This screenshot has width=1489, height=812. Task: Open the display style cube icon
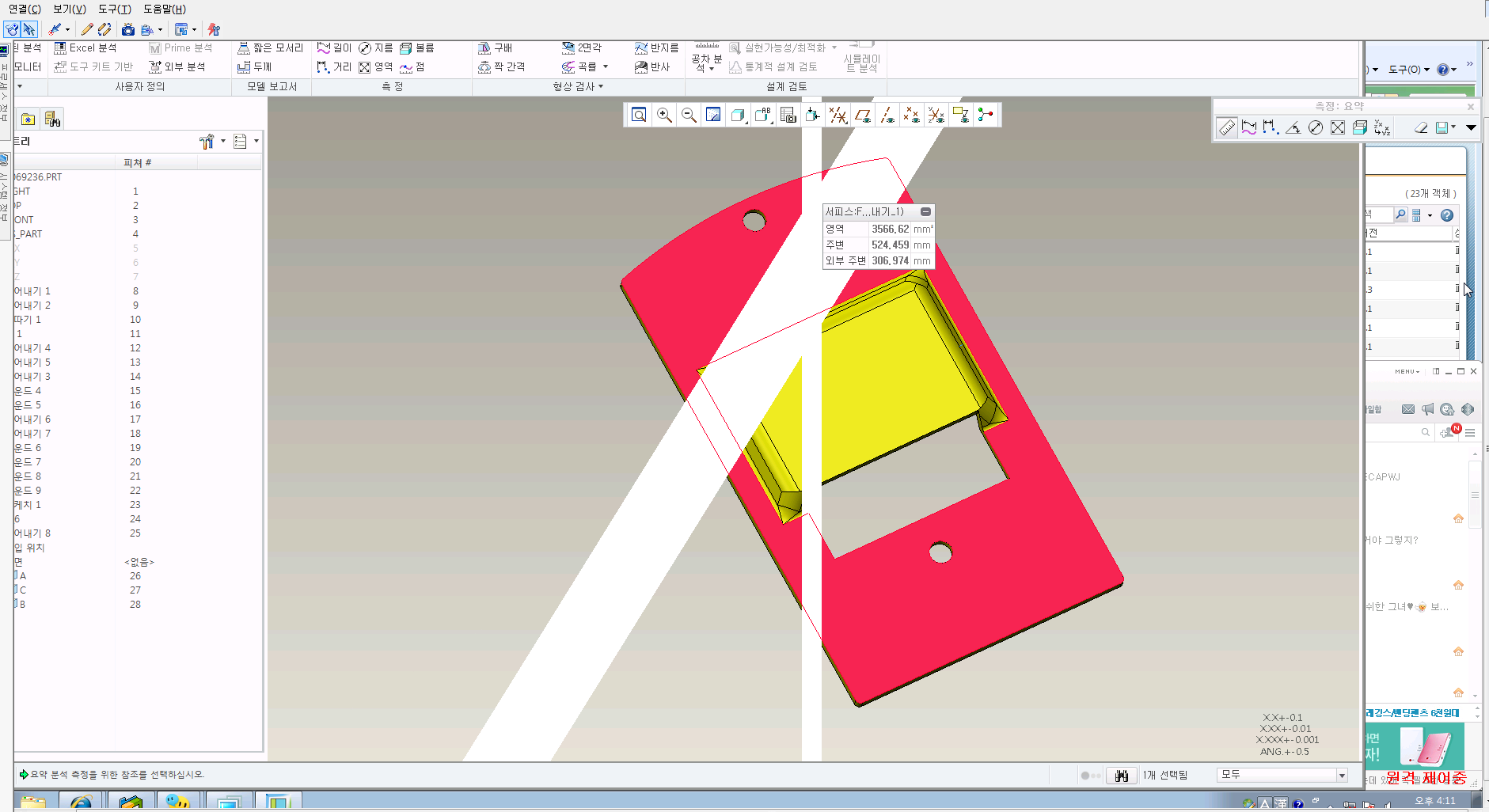click(x=739, y=115)
